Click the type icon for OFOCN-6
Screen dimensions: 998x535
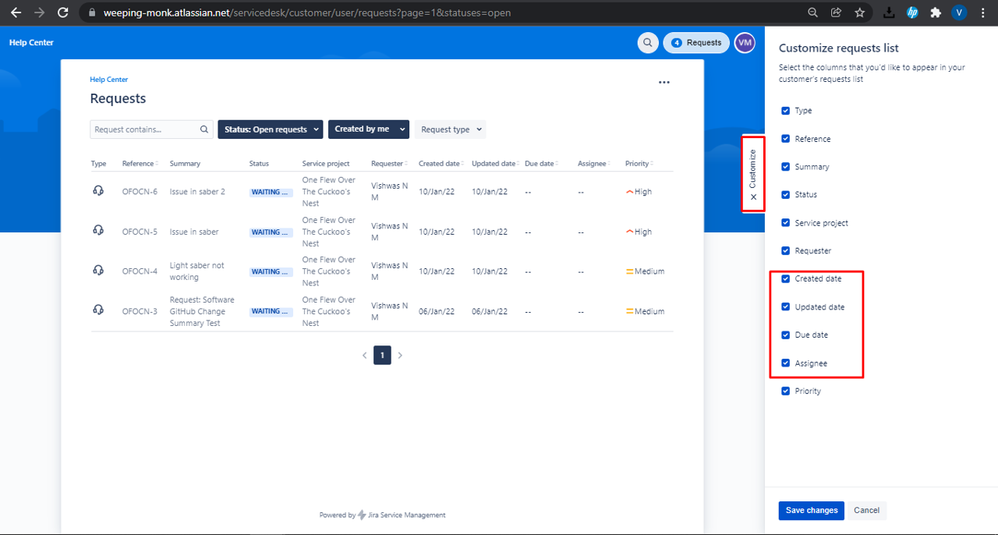(98, 191)
